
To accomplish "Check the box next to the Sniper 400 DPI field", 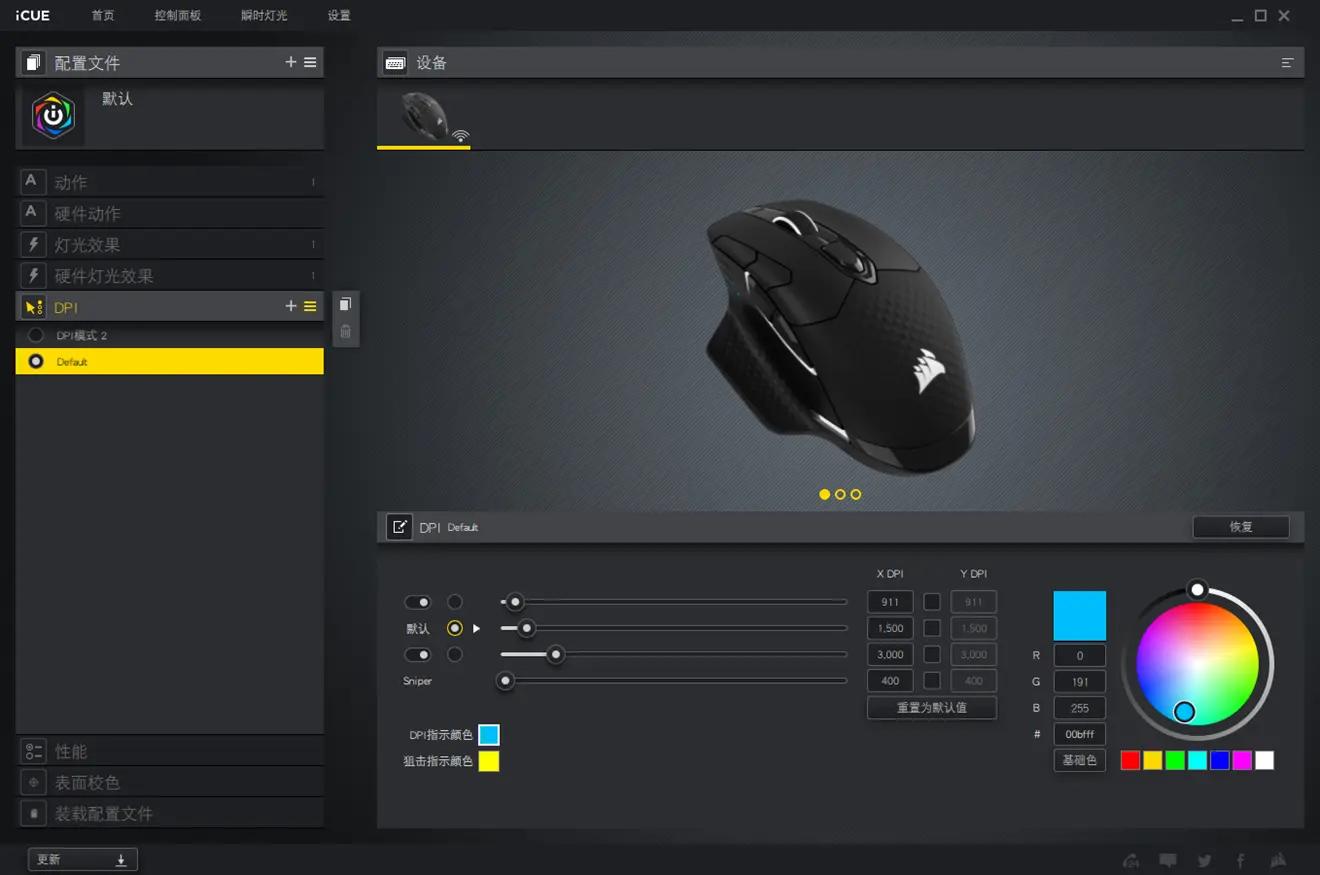I will (932, 681).
